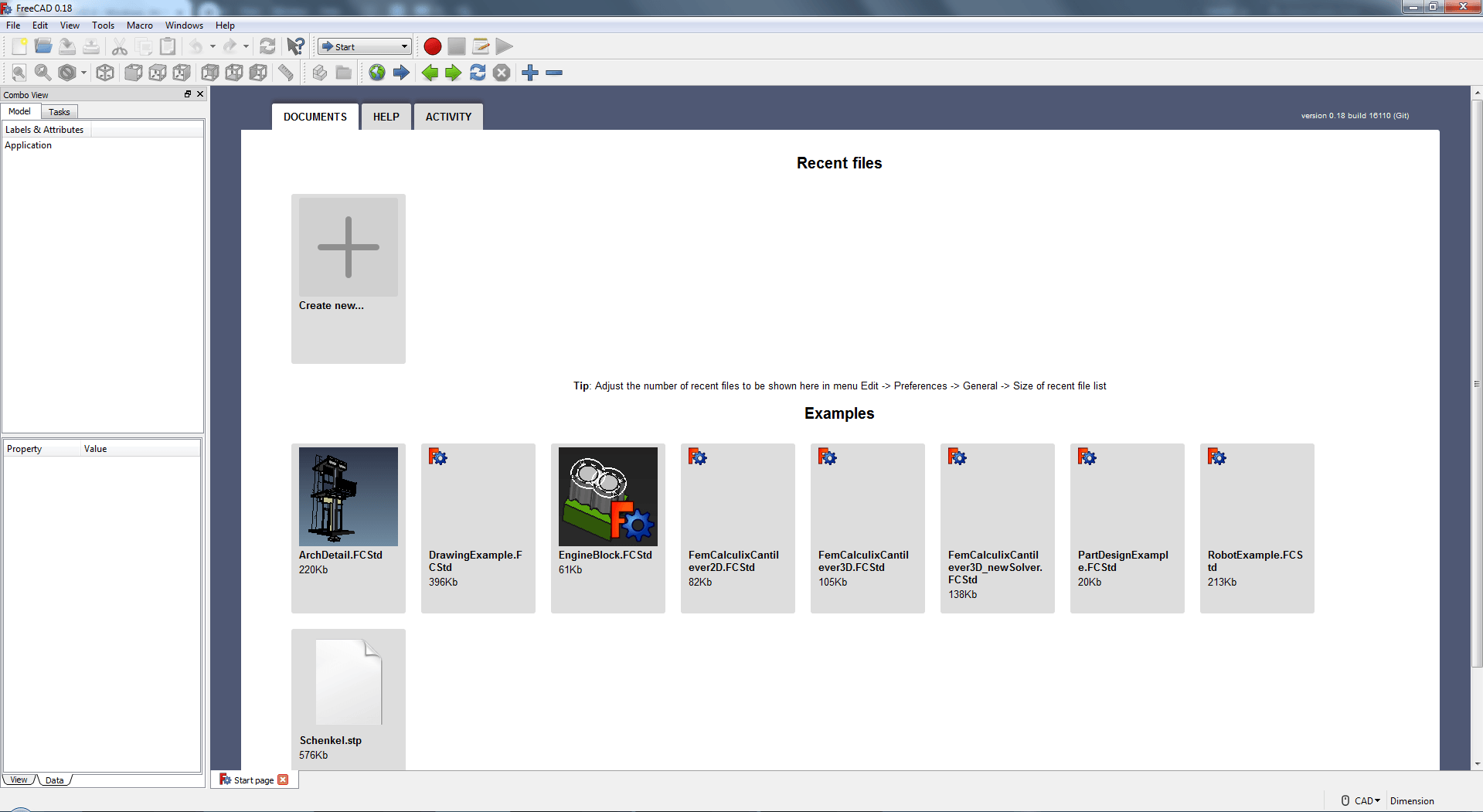Open the DrawingExample.FCStd example
Image resolution: width=1483 pixels, height=812 pixels.
point(478,528)
